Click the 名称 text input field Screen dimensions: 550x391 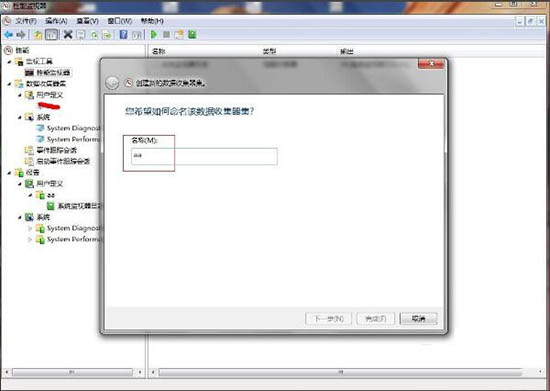204,156
